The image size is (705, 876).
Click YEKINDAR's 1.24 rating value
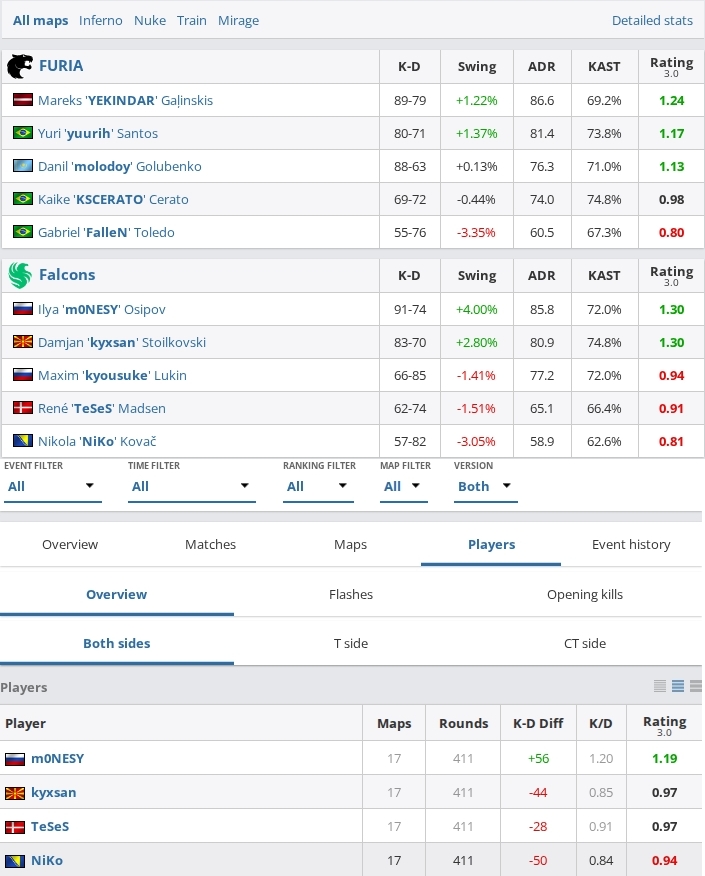pyautogui.click(x=671, y=101)
